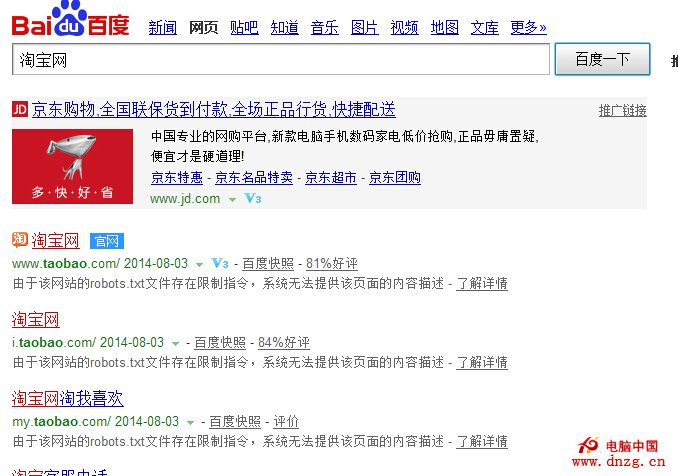Open the 京东购物 ad title link
Image resolution: width=678 pixels, height=476 pixels.
click(214, 109)
